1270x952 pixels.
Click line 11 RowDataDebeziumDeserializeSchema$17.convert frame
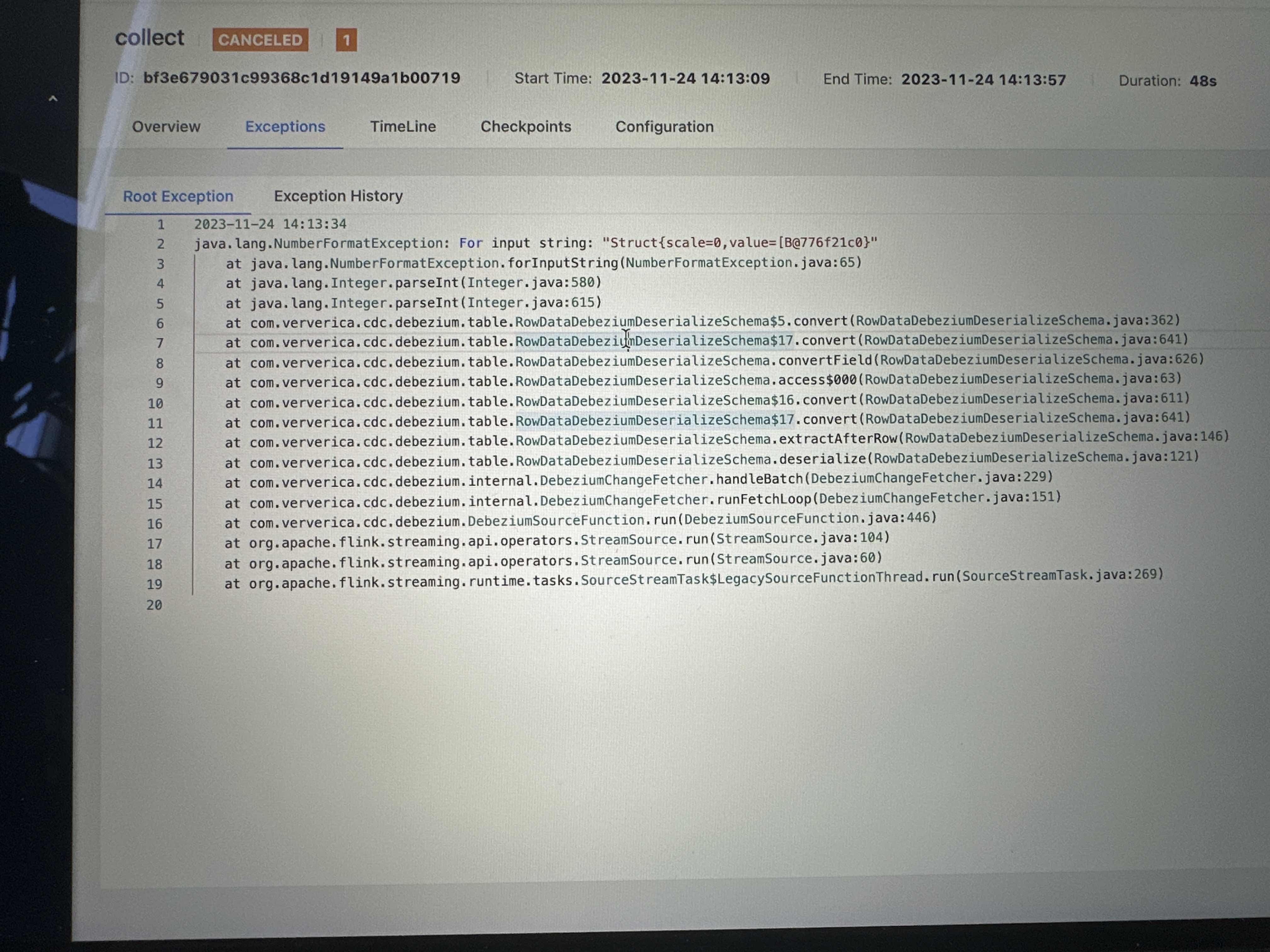click(x=708, y=419)
